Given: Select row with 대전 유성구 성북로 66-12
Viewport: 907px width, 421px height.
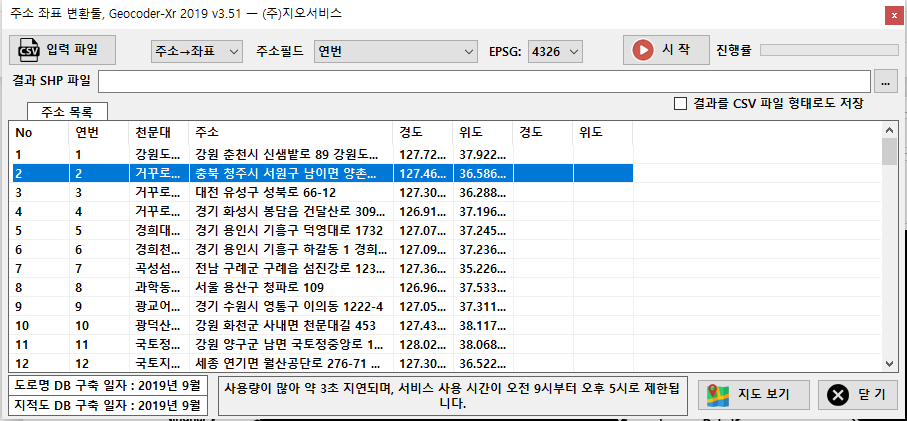Looking at the screenshot, I should point(323,193).
